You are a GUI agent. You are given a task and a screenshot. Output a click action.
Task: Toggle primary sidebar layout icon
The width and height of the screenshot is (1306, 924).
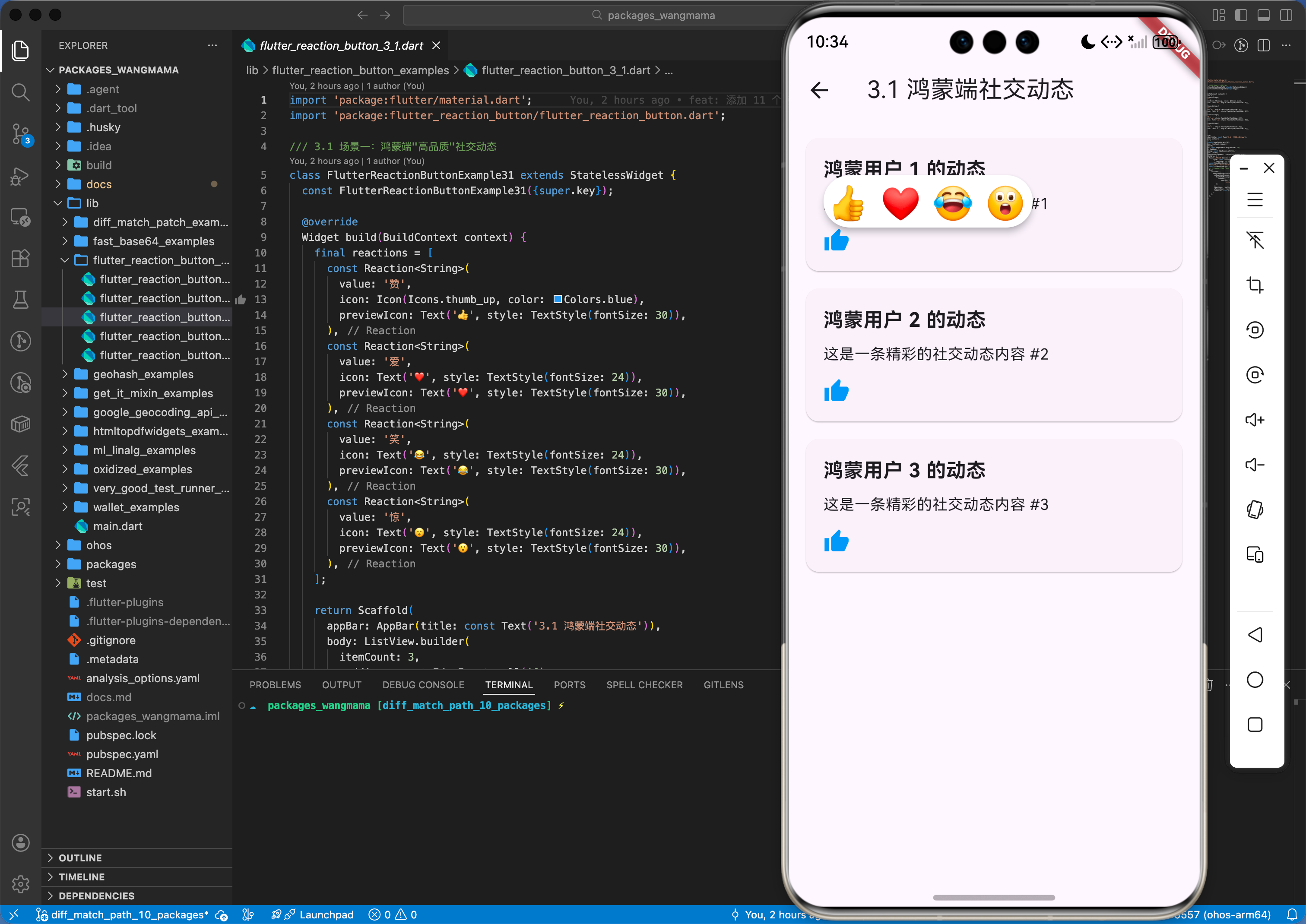[1241, 16]
